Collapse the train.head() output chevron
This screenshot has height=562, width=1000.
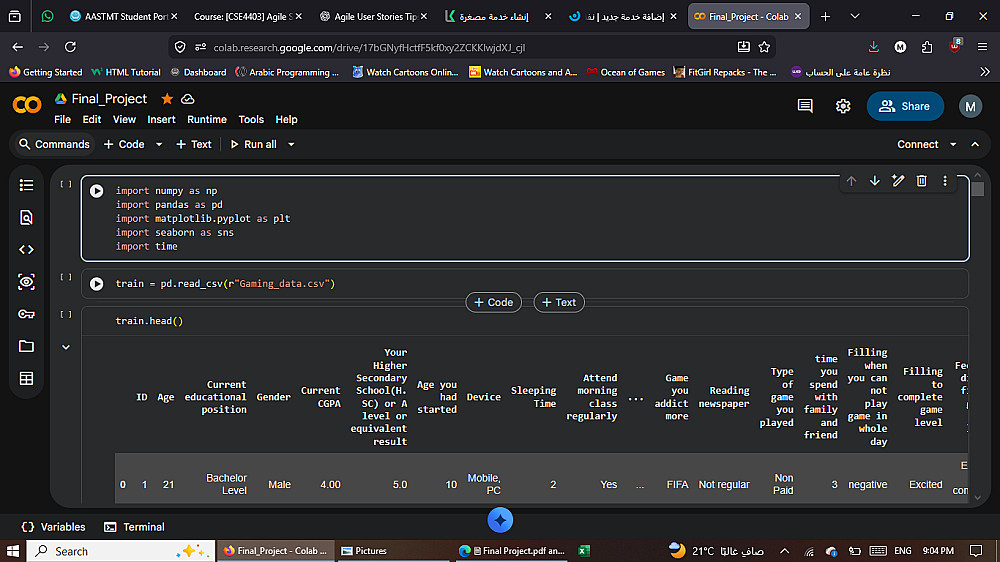click(66, 347)
